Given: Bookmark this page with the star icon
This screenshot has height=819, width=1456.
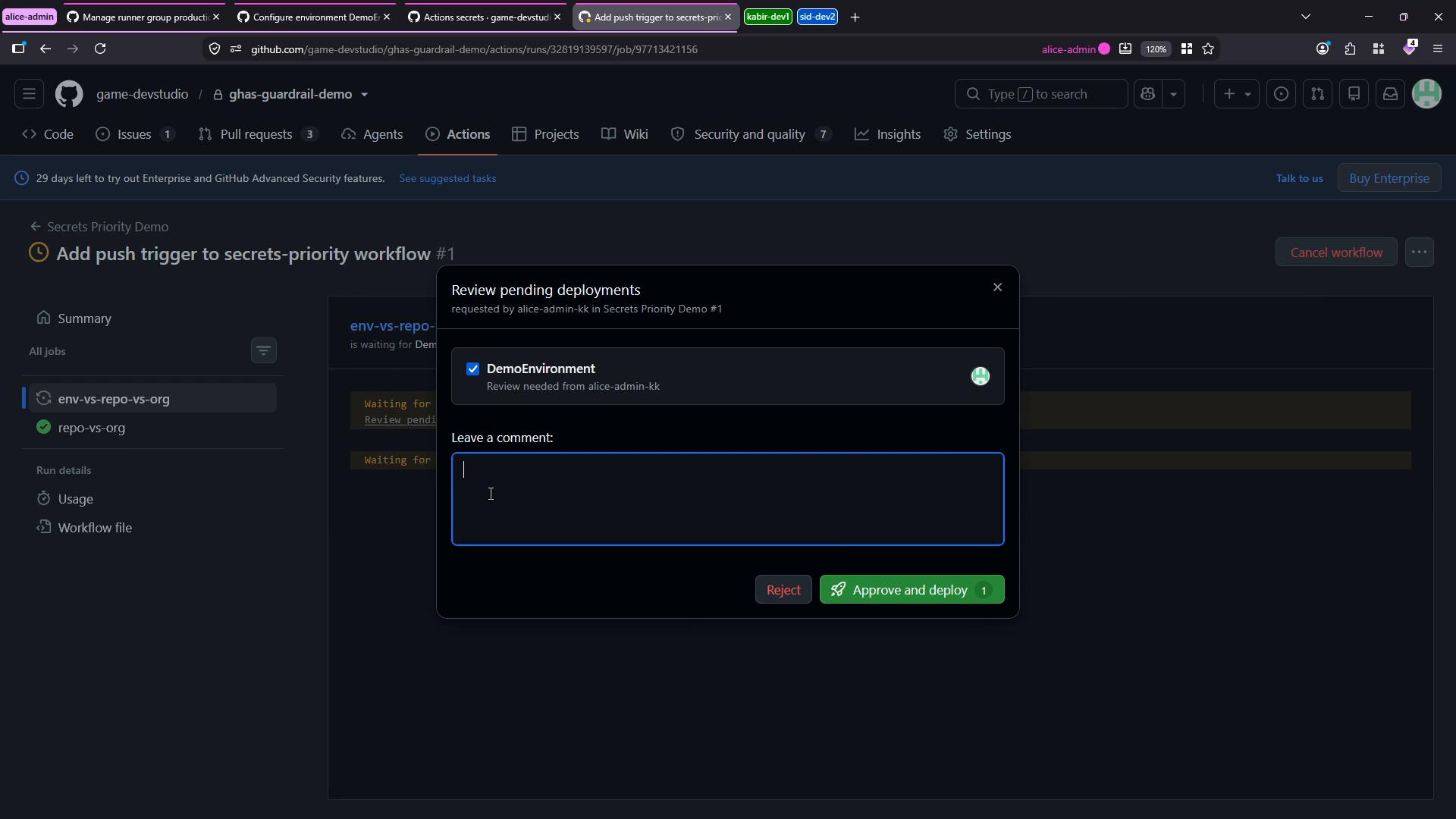Looking at the screenshot, I should pos(1208,49).
